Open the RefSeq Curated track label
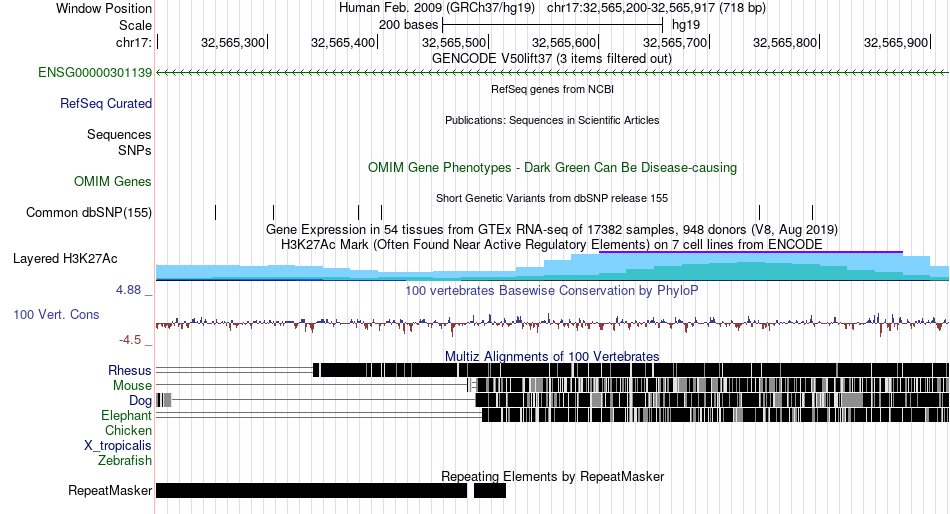 click(105, 104)
